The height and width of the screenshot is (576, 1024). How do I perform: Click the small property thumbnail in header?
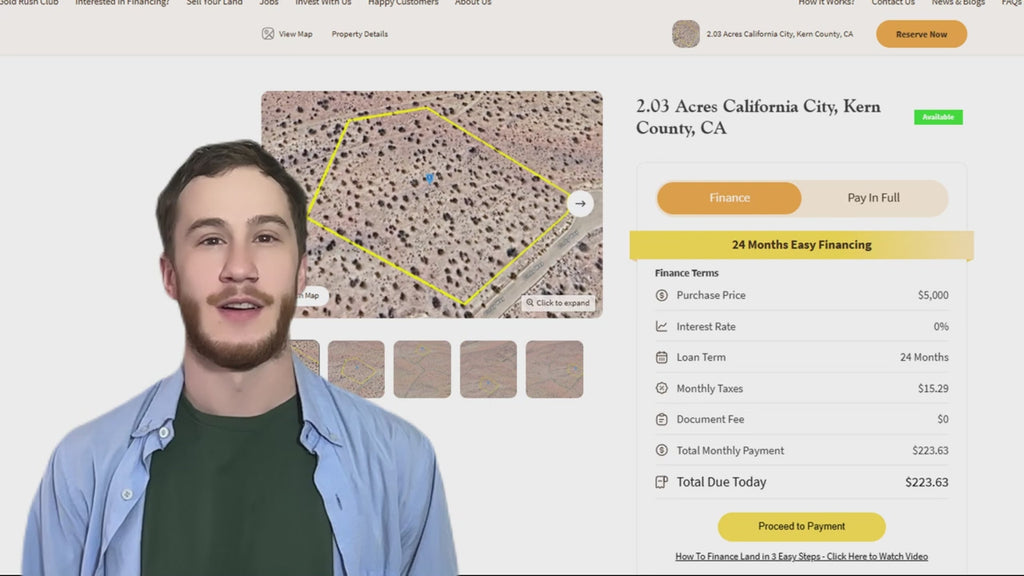(x=686, y=34)
